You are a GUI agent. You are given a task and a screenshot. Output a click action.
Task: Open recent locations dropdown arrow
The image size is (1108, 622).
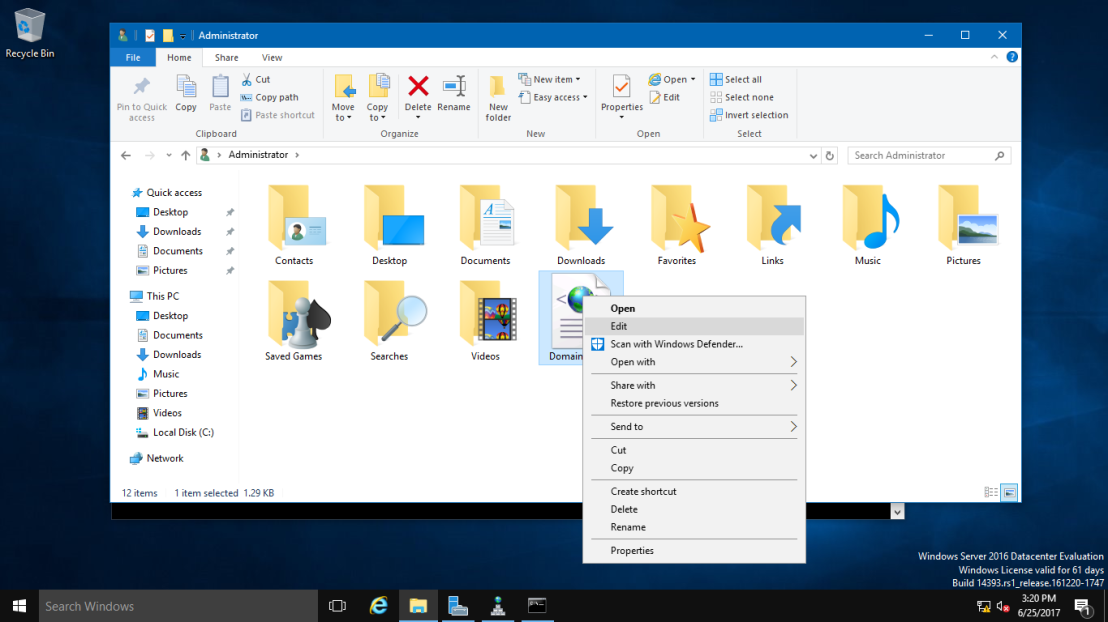(168, 155)
